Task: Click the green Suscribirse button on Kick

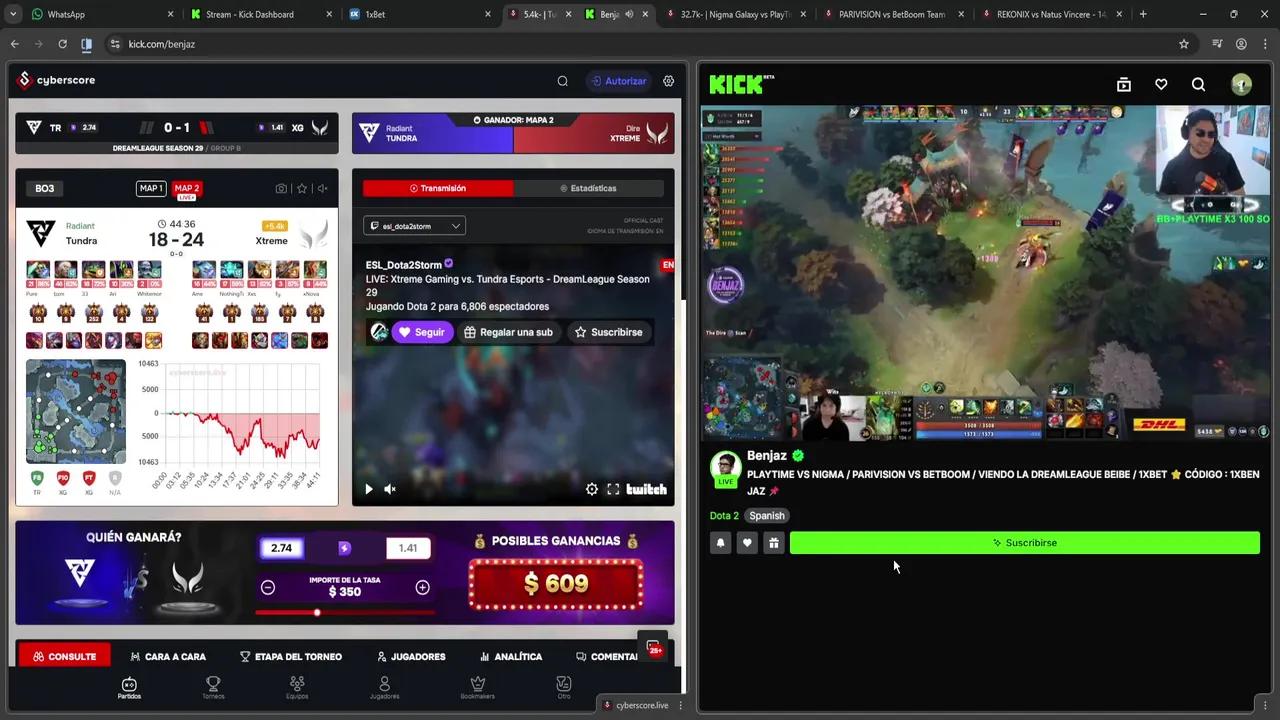Action: click(x=1025, y=543)
